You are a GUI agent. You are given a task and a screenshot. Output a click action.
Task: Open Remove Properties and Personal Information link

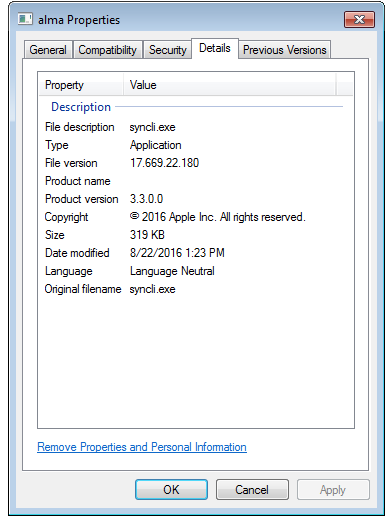pyautogui.click(x=142, y=447)
